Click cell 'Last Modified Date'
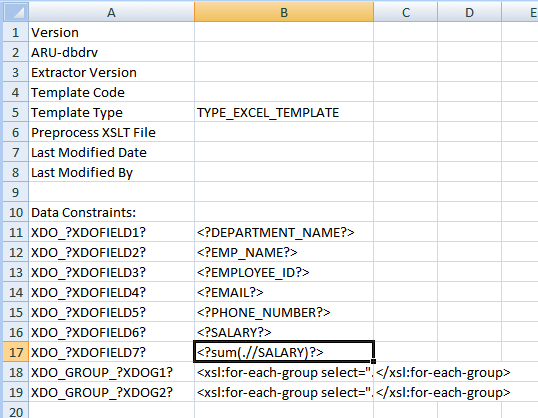Viewport: 538px width, 418px height. (112, 152)
